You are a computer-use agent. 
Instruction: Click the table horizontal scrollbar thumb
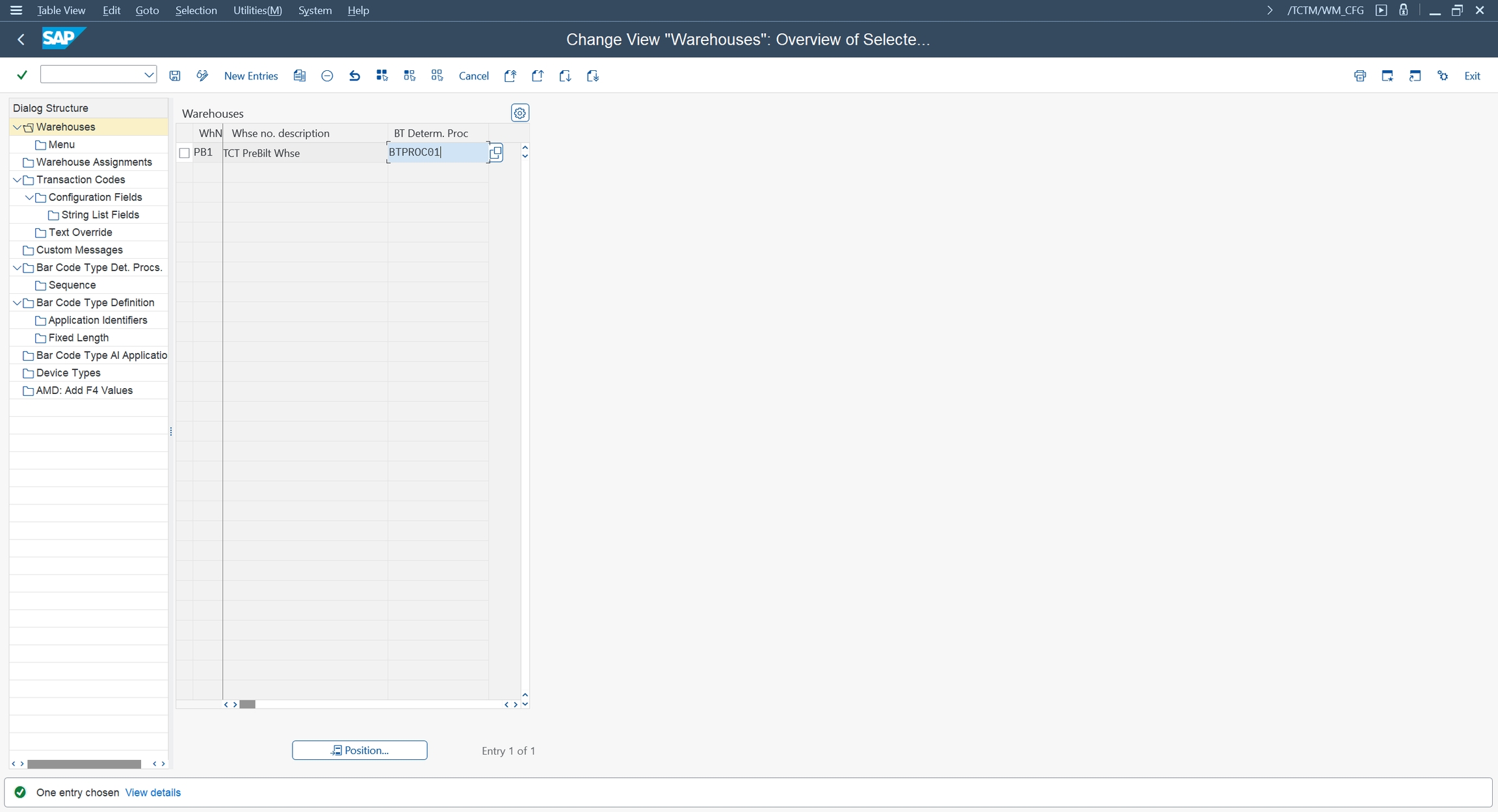[247, 704]
